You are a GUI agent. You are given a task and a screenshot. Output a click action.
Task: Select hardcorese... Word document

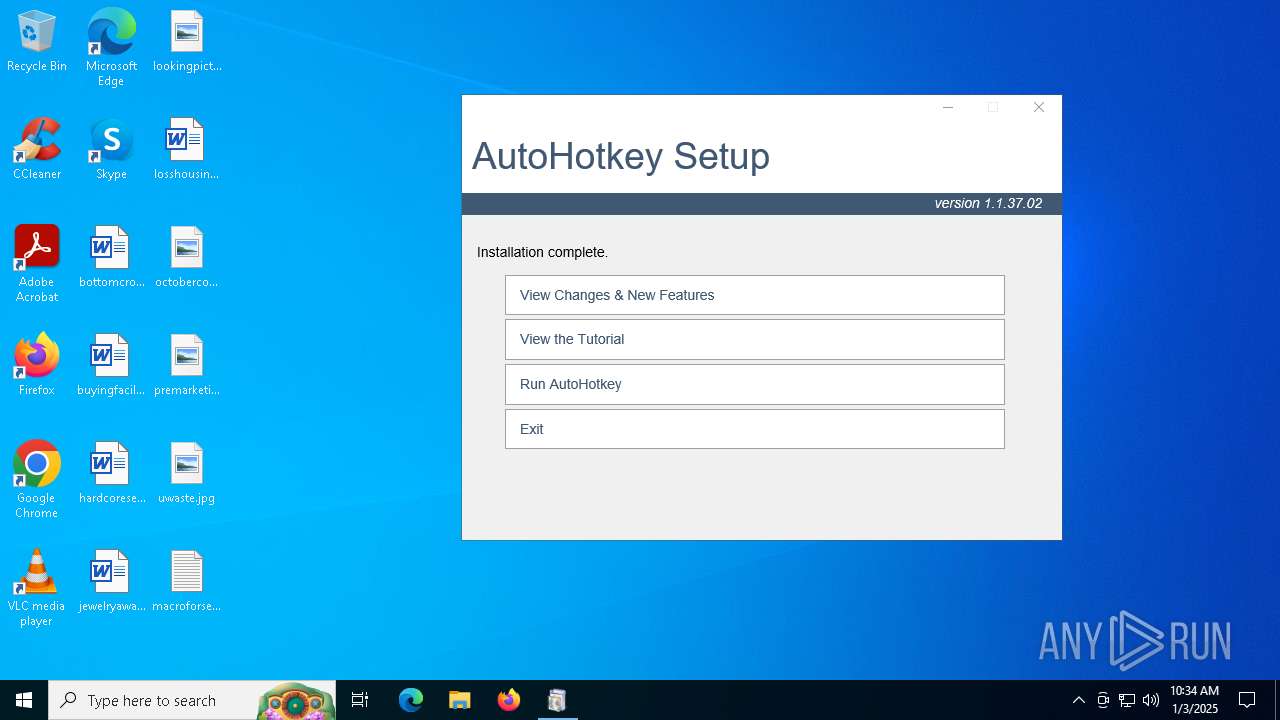click(111, 474)
